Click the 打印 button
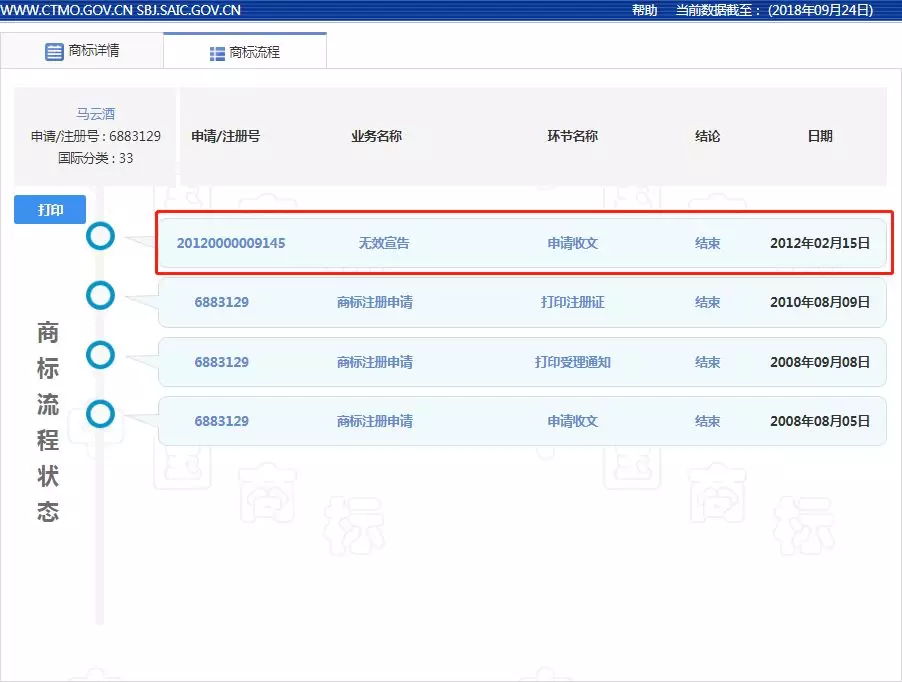Screen dimensions: 902x682 tap(50, 210)
